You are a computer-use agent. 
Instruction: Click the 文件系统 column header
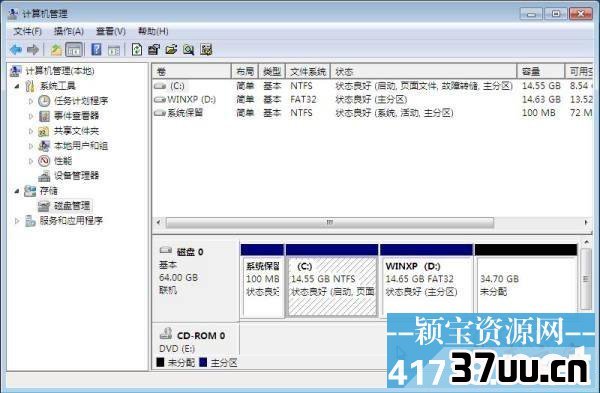point(308,72)
